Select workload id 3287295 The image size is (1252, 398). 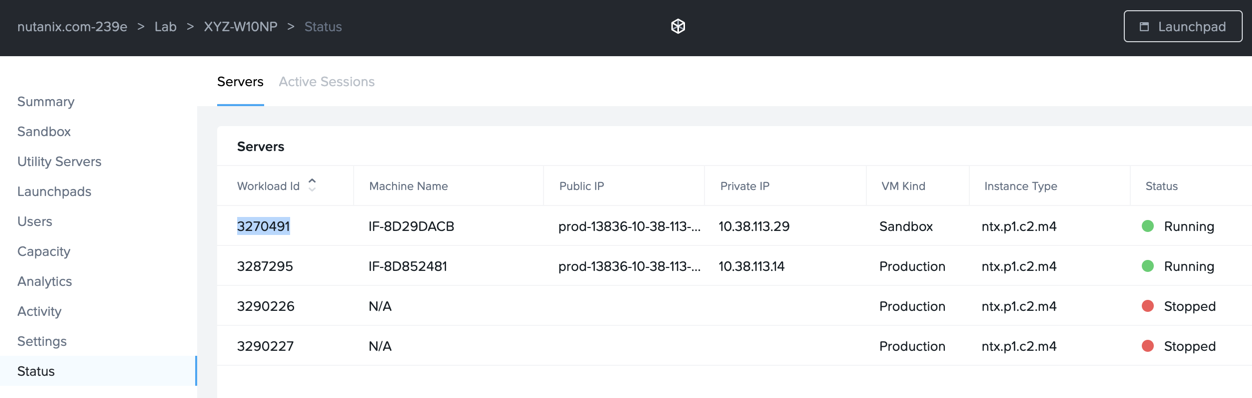click(x=265, y=266)
